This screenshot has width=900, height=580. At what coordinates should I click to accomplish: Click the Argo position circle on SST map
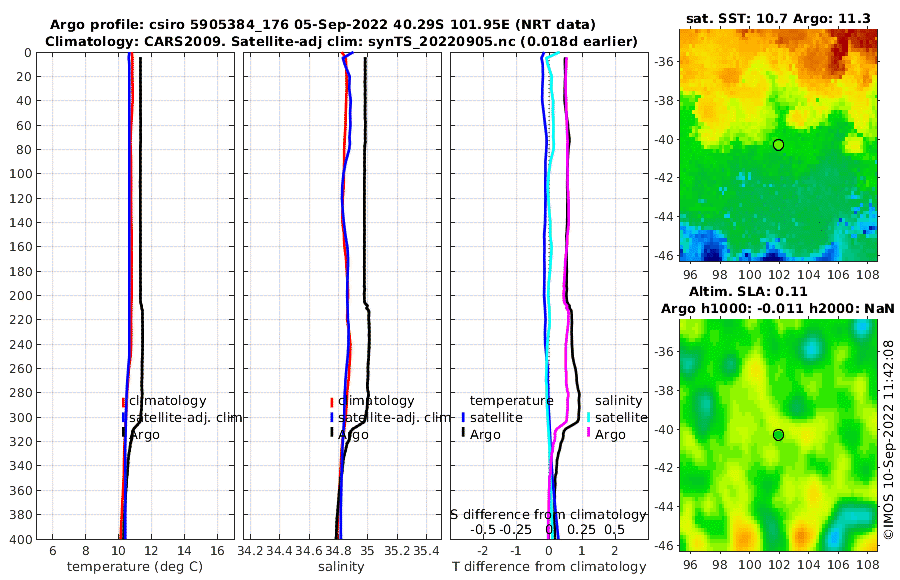(x=778, y=145)
